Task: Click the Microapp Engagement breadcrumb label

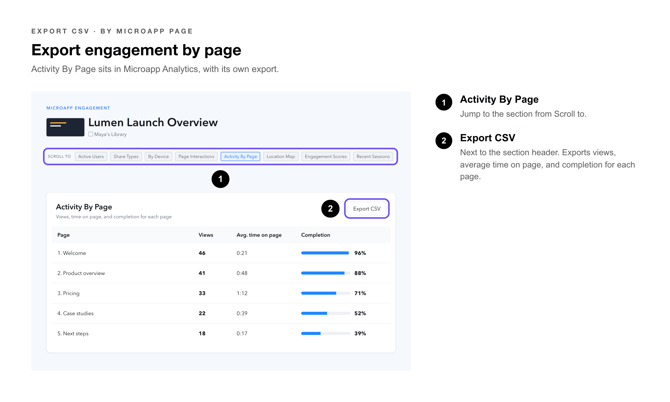Action: [78, 108]
